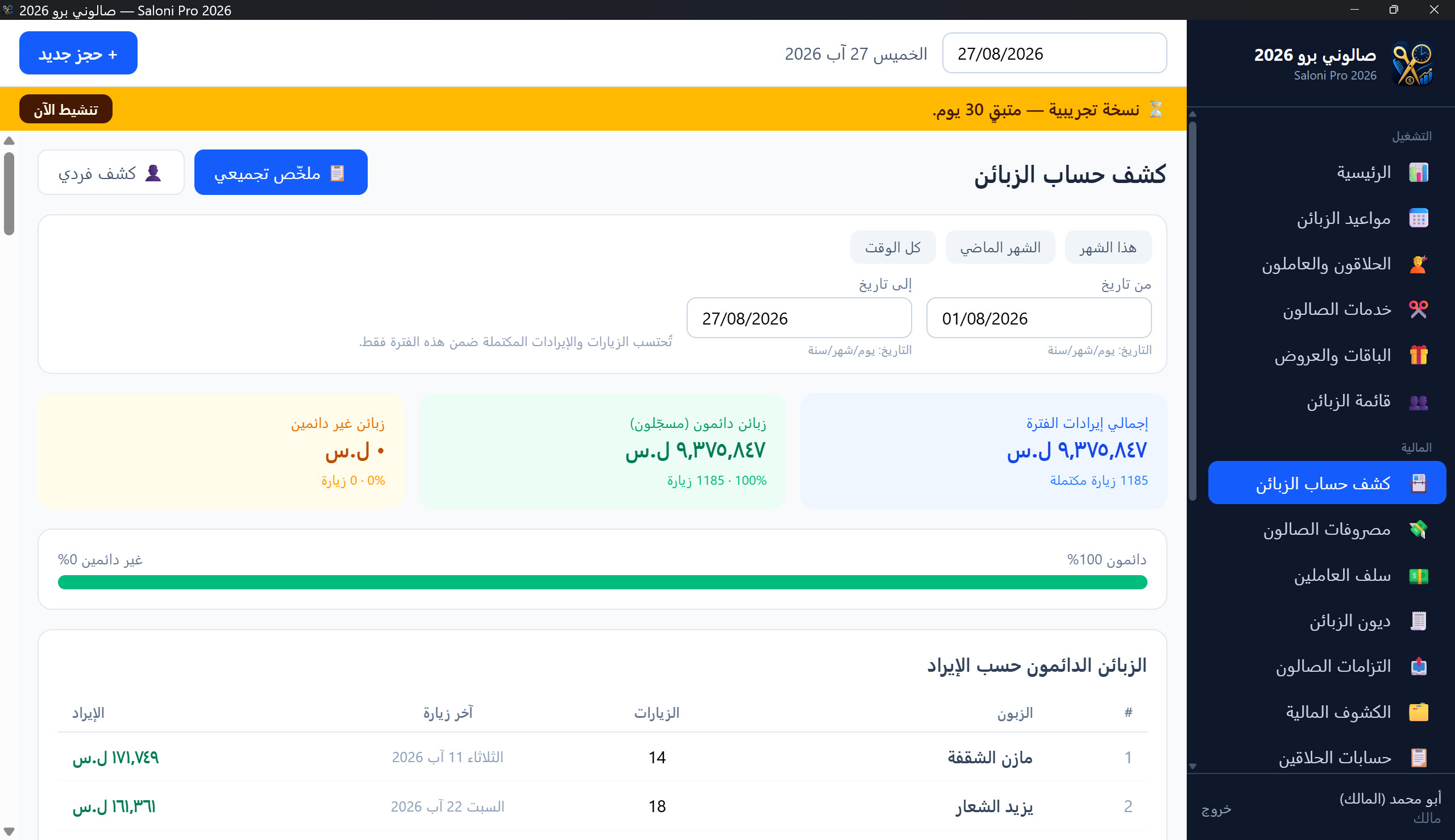Open الرئيسية in the sidebar
The height and width of the screenshot is (840, 1455).
click(x=1327, y=173)
